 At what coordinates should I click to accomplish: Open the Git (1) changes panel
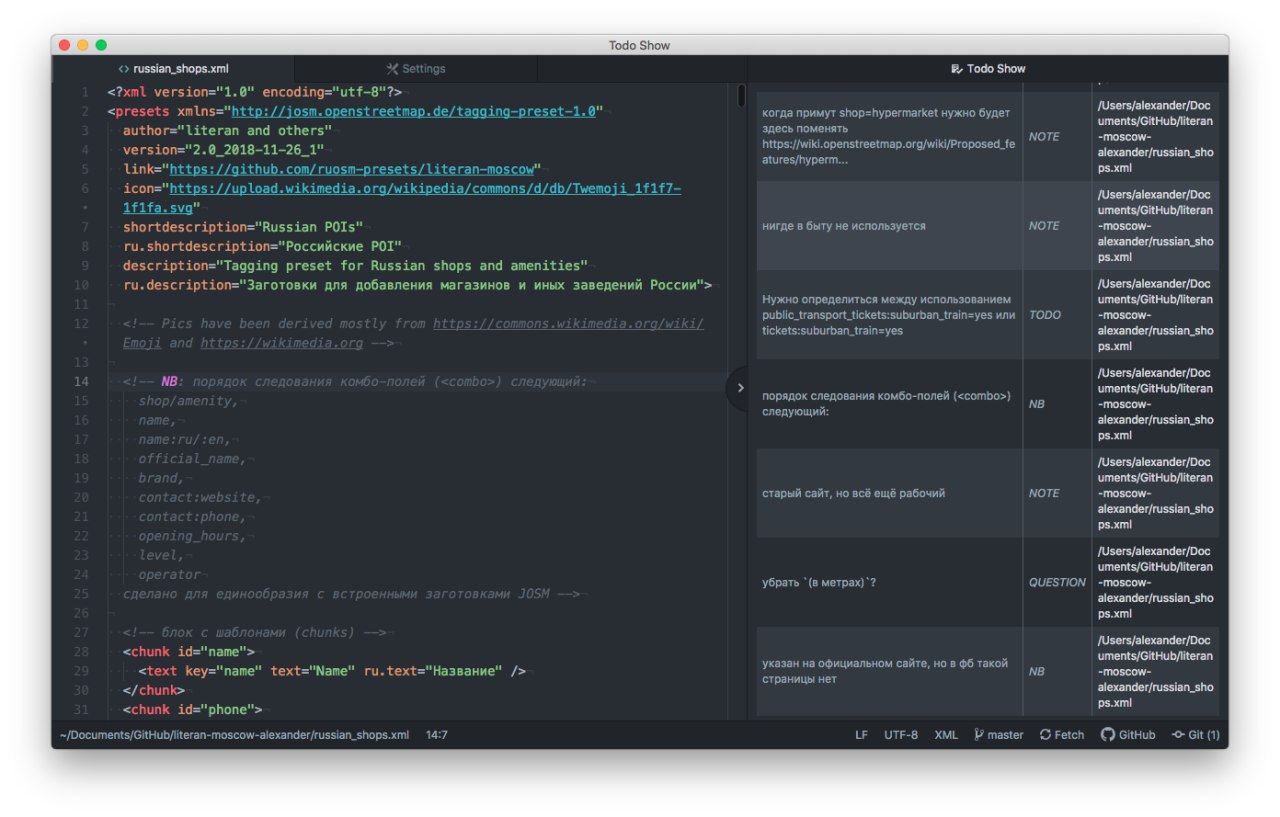tap(1196, 735)
